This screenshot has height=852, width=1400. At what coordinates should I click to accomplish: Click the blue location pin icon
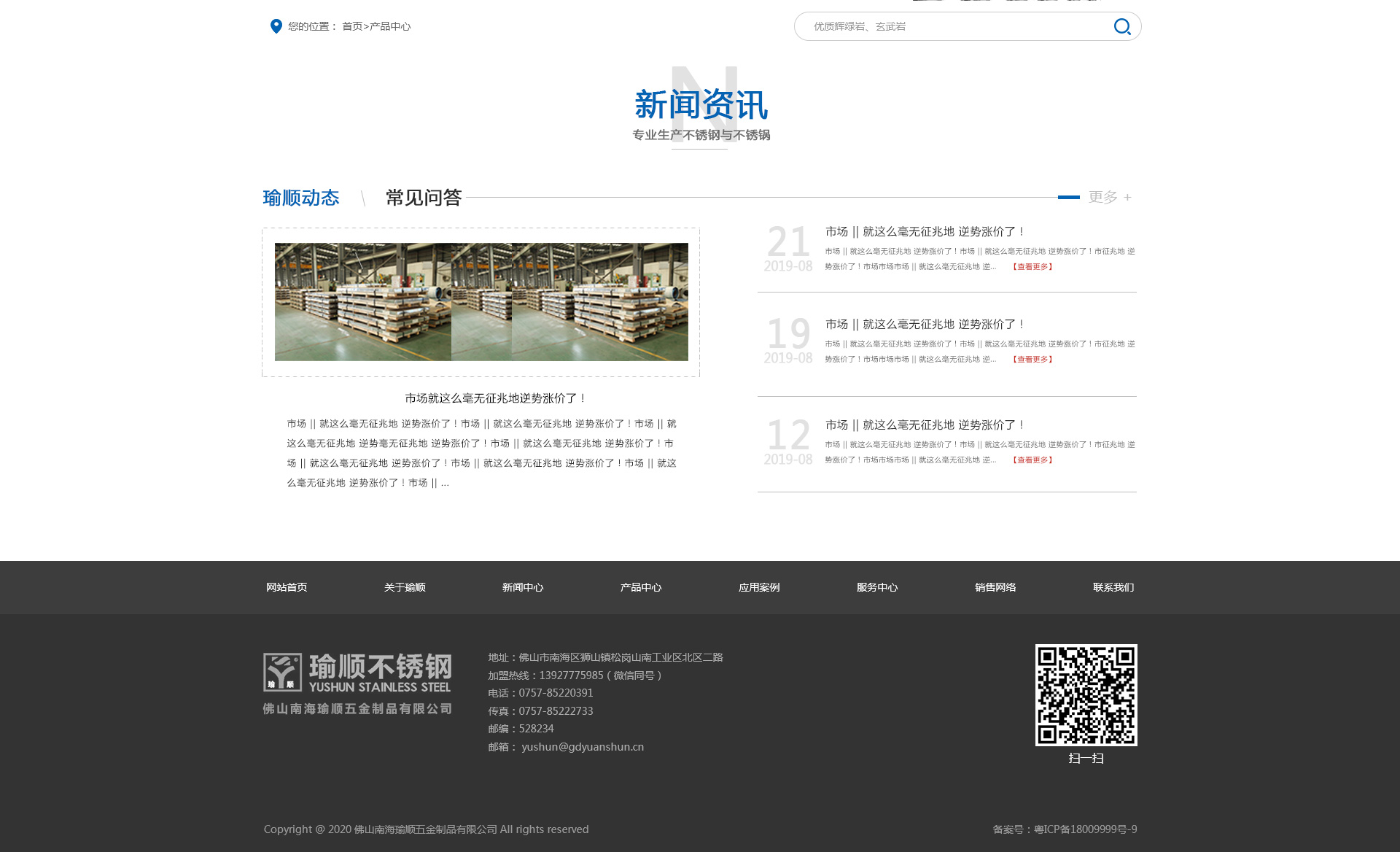point(276,26)
